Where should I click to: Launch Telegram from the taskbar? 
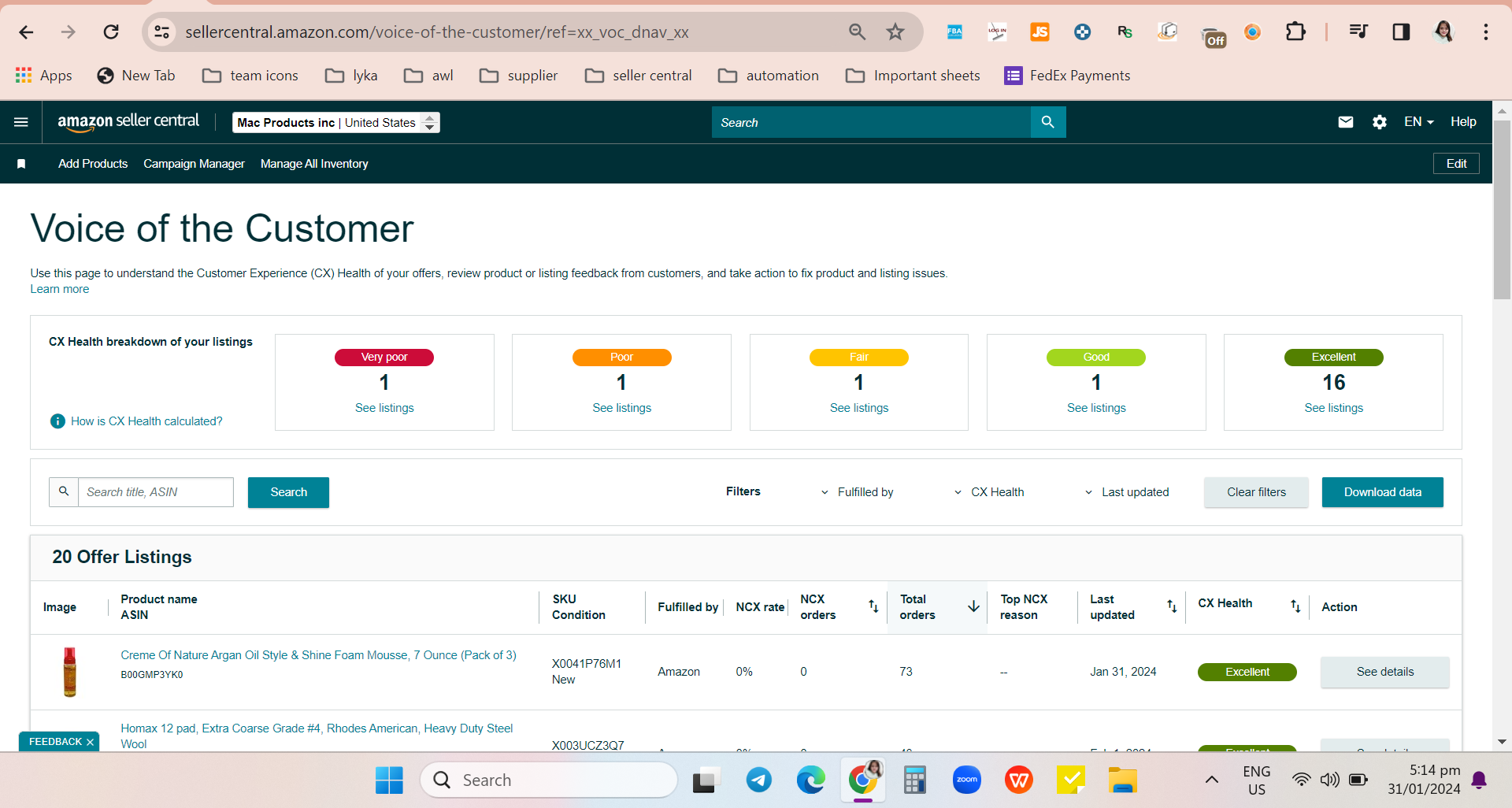coord(759,780)
